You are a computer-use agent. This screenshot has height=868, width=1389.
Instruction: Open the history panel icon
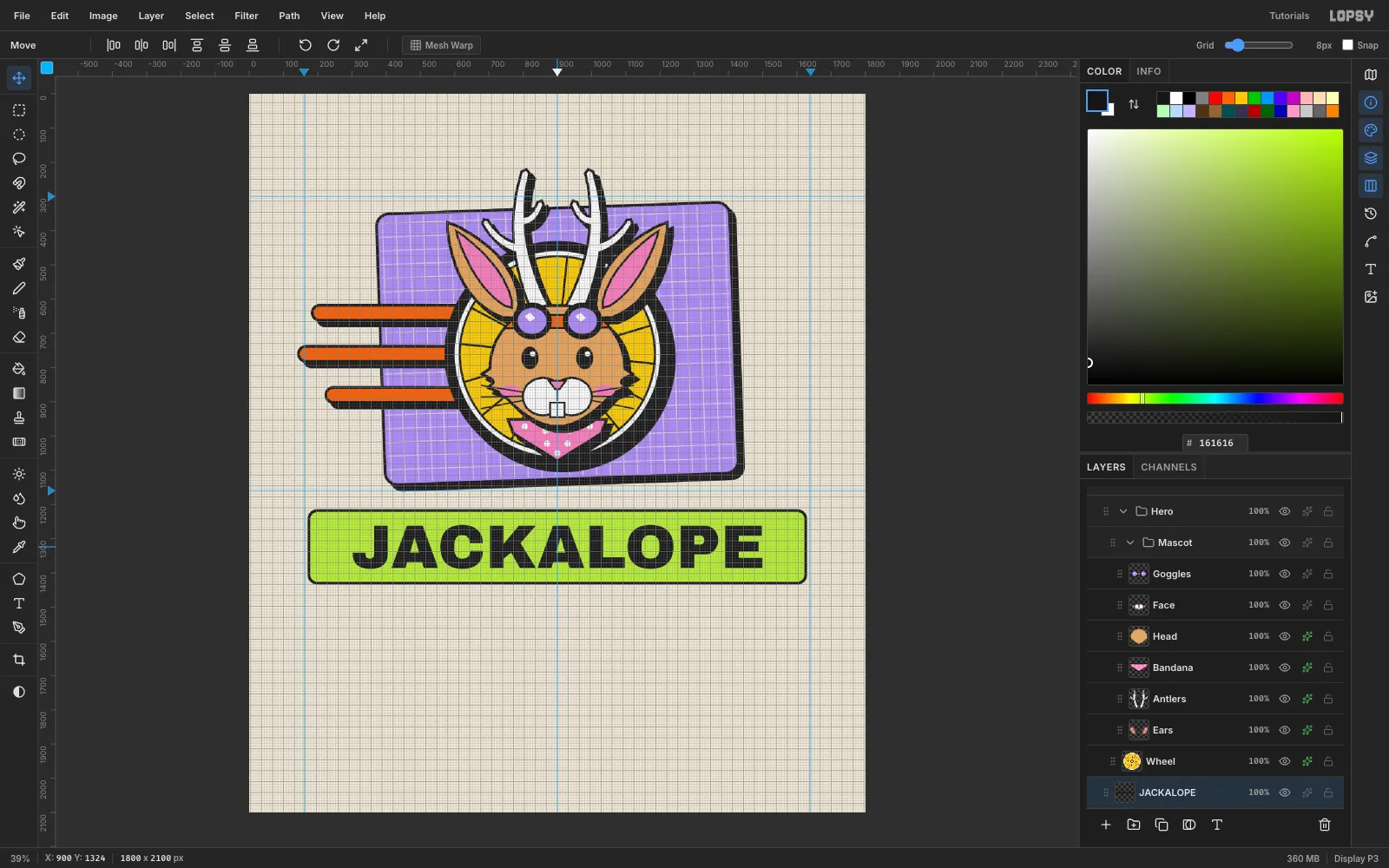(1371, 214)
